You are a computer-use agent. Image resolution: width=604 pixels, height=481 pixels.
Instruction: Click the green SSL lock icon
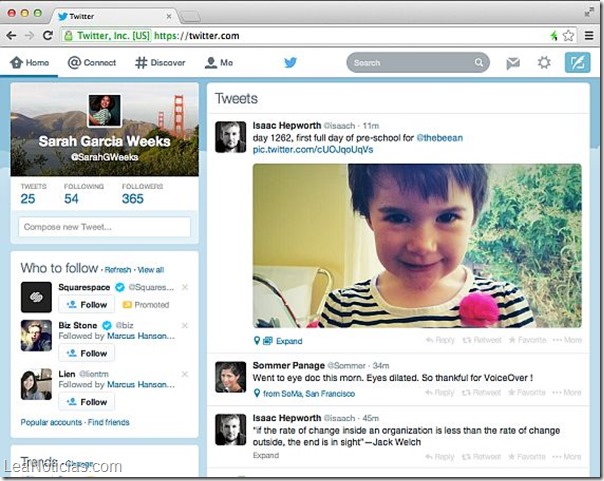69,36
